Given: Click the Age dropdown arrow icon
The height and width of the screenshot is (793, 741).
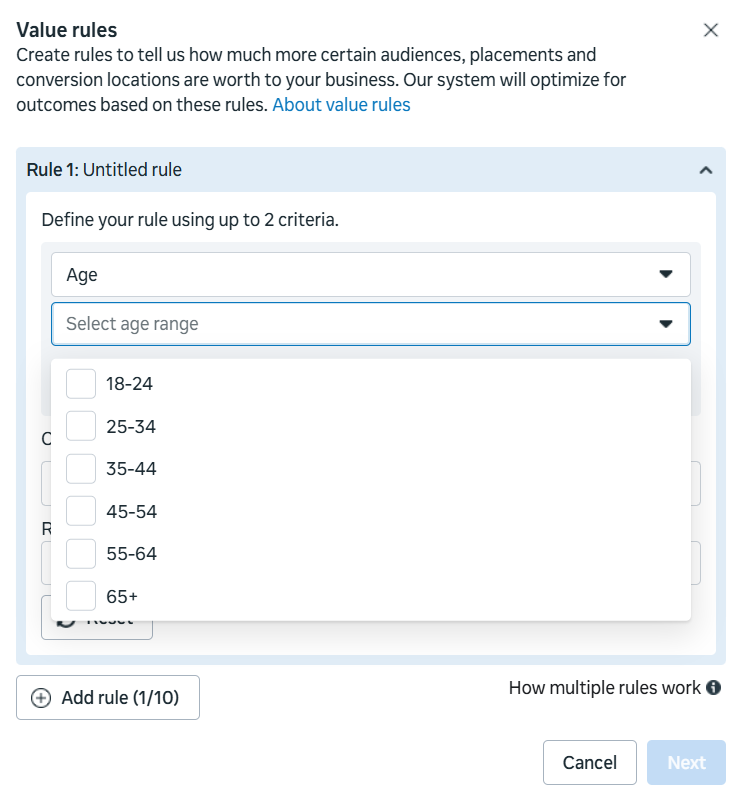Looking at the screenshot, I should (666, 274).
